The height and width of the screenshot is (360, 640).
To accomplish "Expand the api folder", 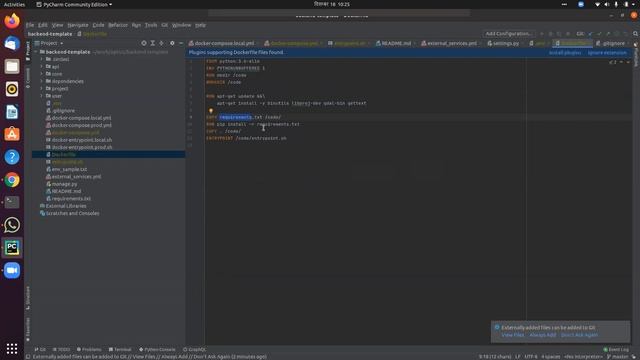I will 42,67.
